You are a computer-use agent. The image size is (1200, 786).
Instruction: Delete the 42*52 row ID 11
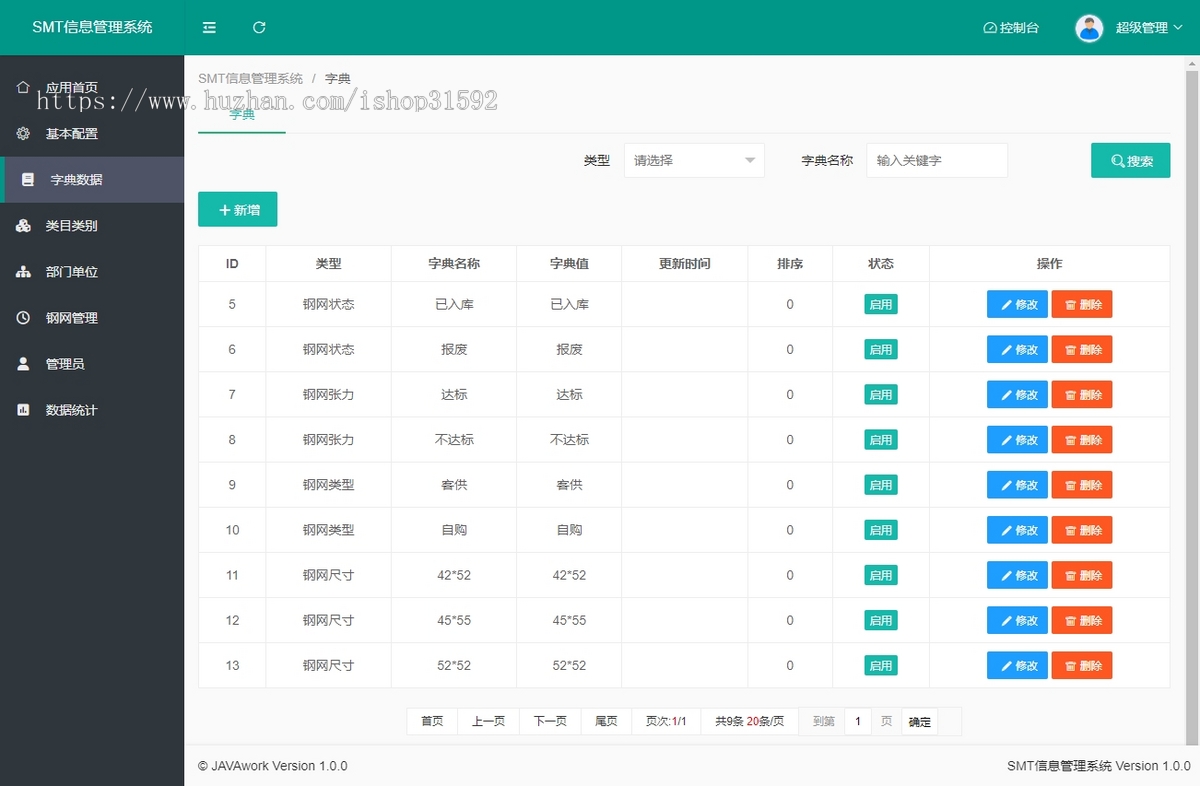[1082, 575]
